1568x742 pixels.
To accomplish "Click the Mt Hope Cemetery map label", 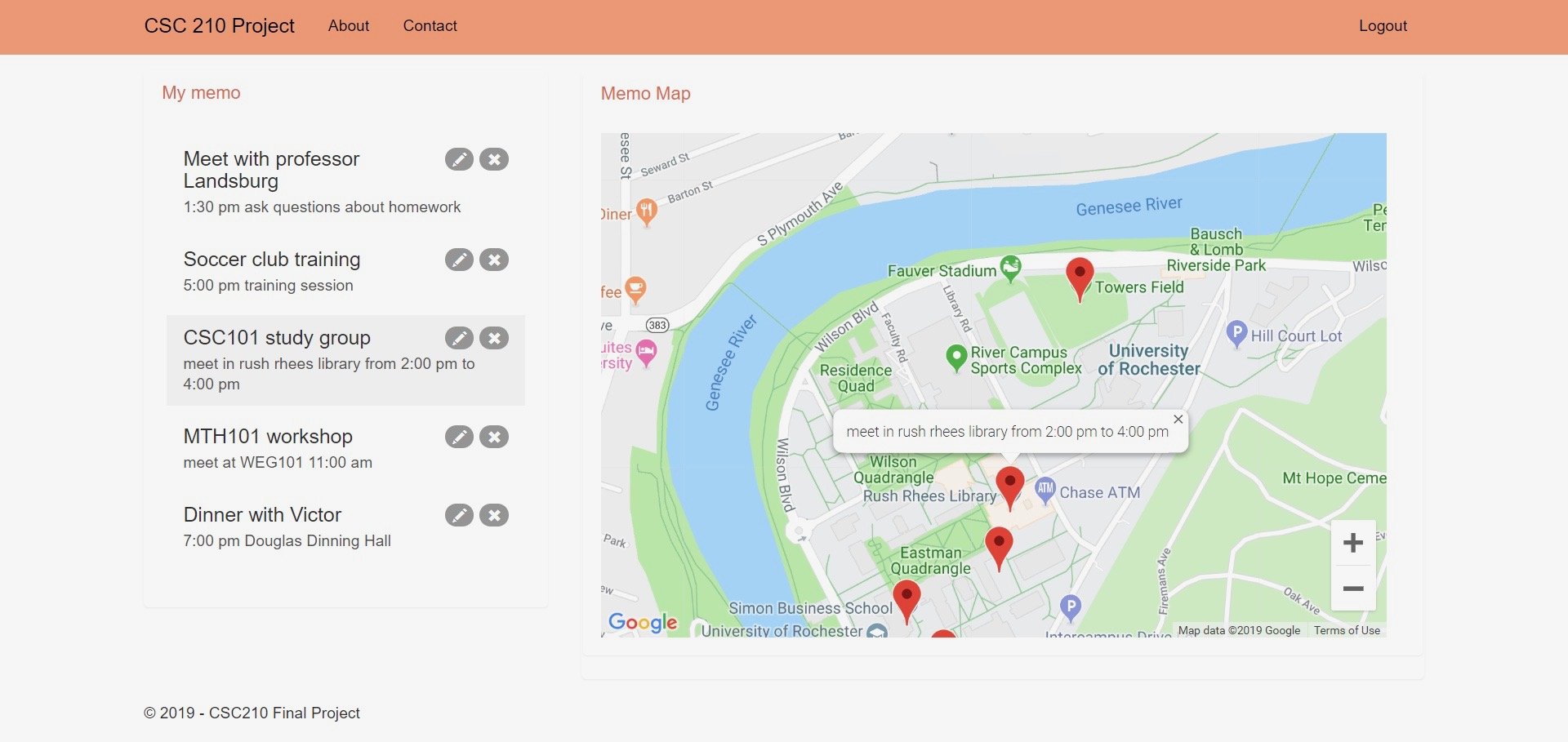I will (1334, 478).
